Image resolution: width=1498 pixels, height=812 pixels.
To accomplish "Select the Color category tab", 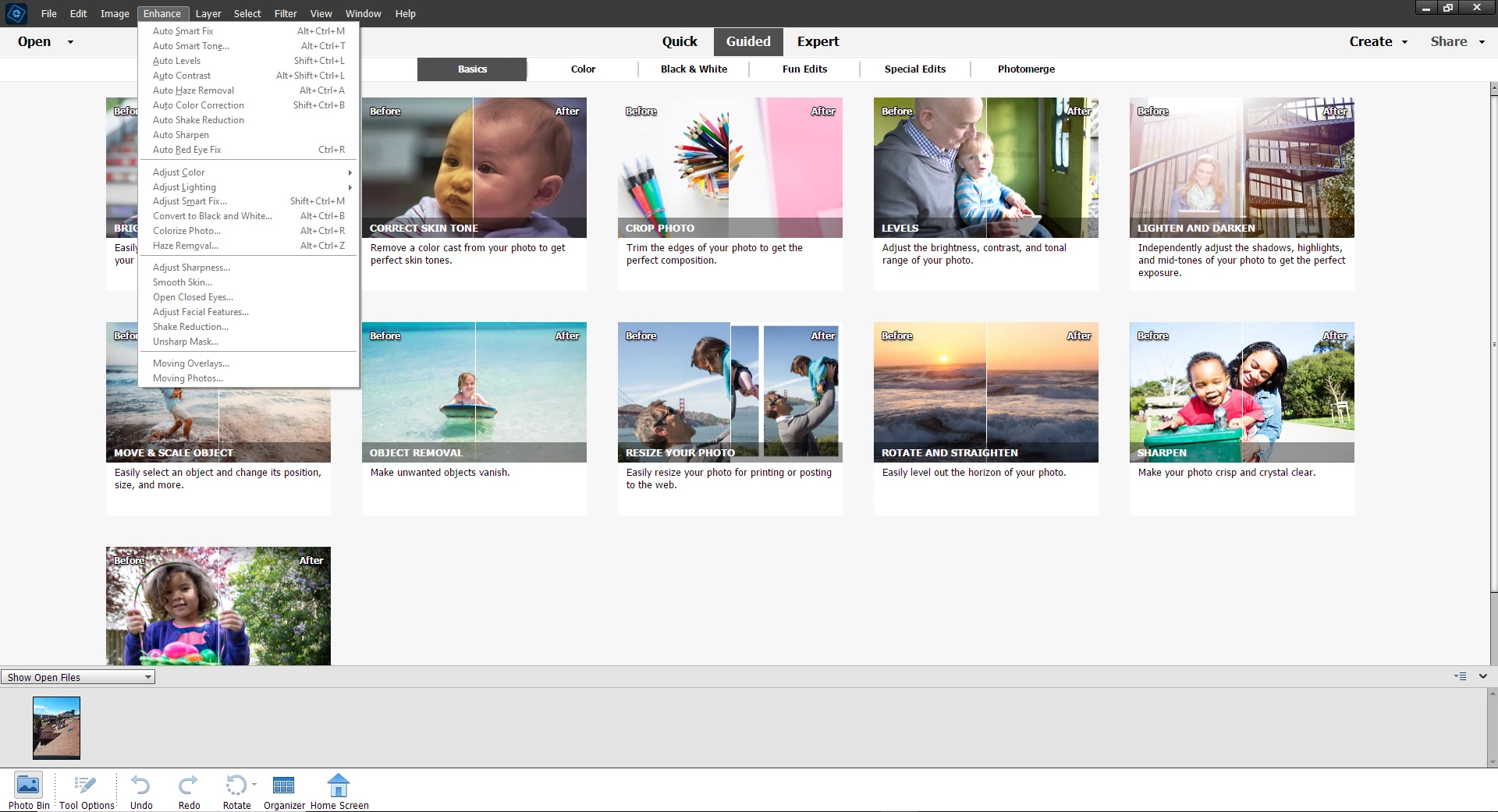I will tap(583, 69).
